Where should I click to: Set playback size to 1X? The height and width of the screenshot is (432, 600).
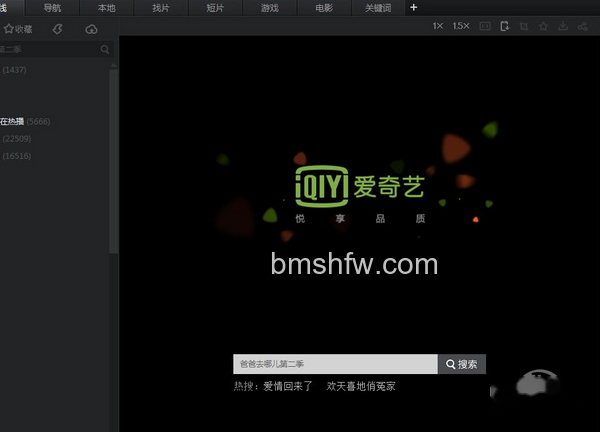click(438, 26)
